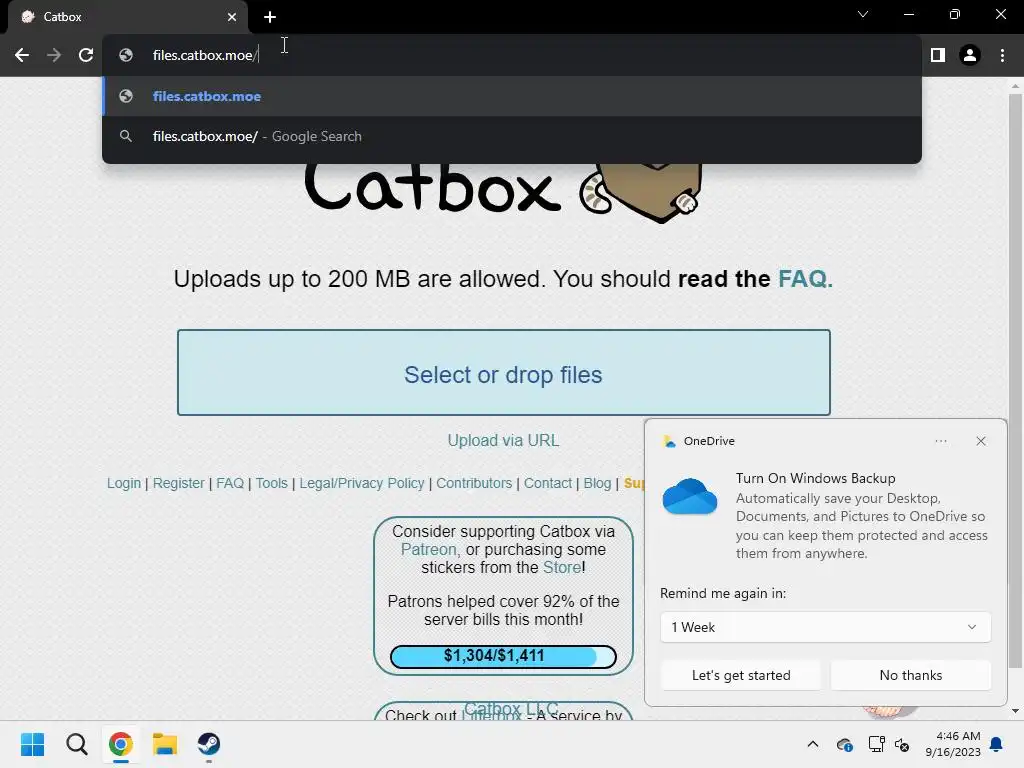Open clock and date panel
Screen dimensions: 1024x768
pos(953,744)
